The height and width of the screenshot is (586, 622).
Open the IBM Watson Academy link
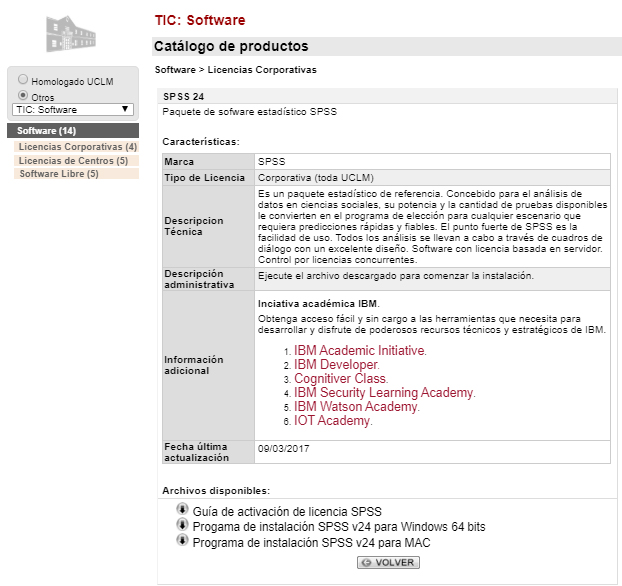click(356, 407)
